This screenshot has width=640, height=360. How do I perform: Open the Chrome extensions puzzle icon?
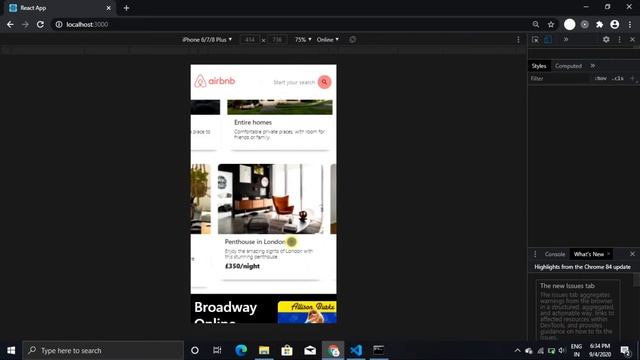[x=599, y=24]
